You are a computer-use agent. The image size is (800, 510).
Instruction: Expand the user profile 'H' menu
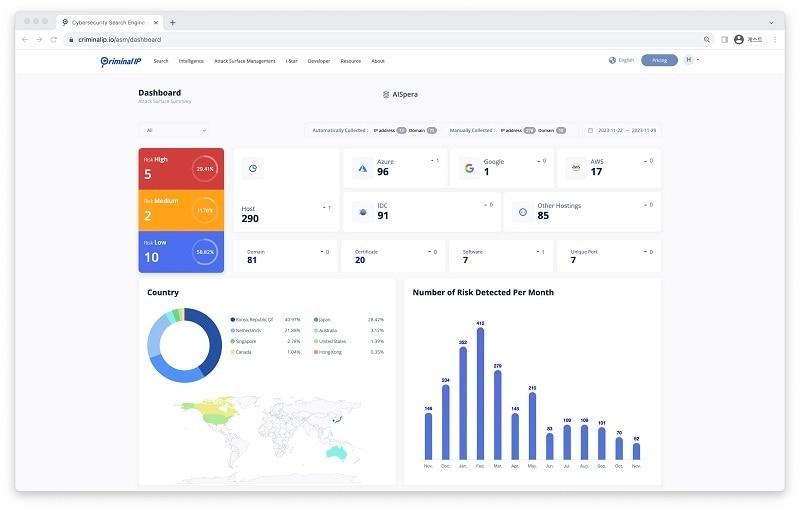pos(691,60)
